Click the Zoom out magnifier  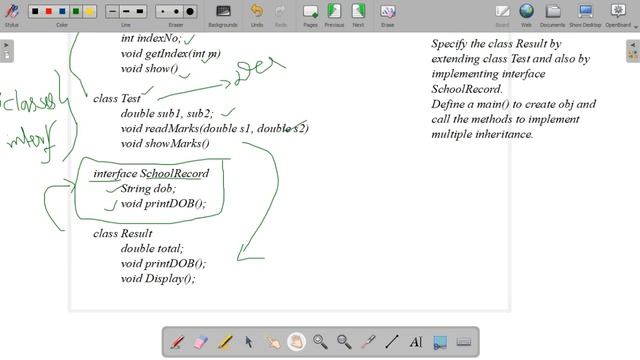[x=344, y=342]
